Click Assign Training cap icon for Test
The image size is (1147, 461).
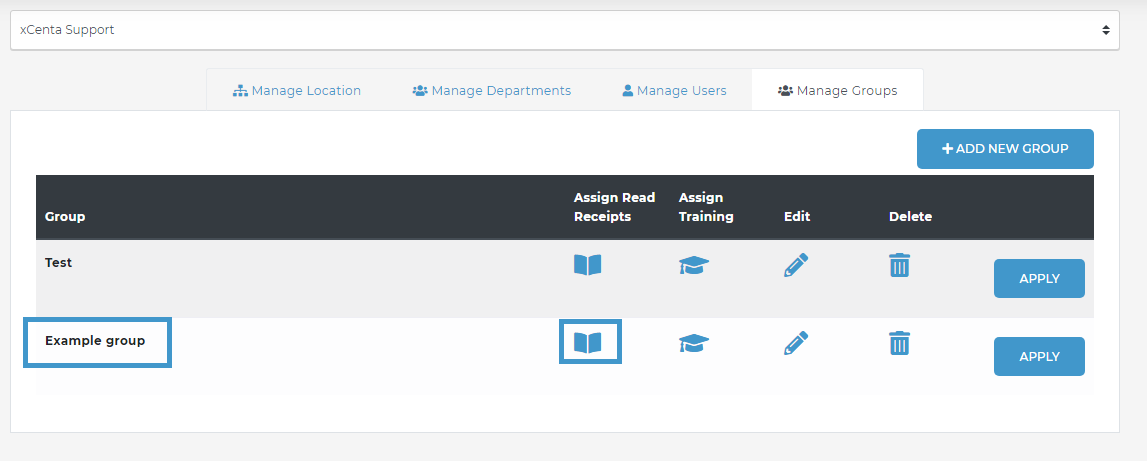[694, 265]
